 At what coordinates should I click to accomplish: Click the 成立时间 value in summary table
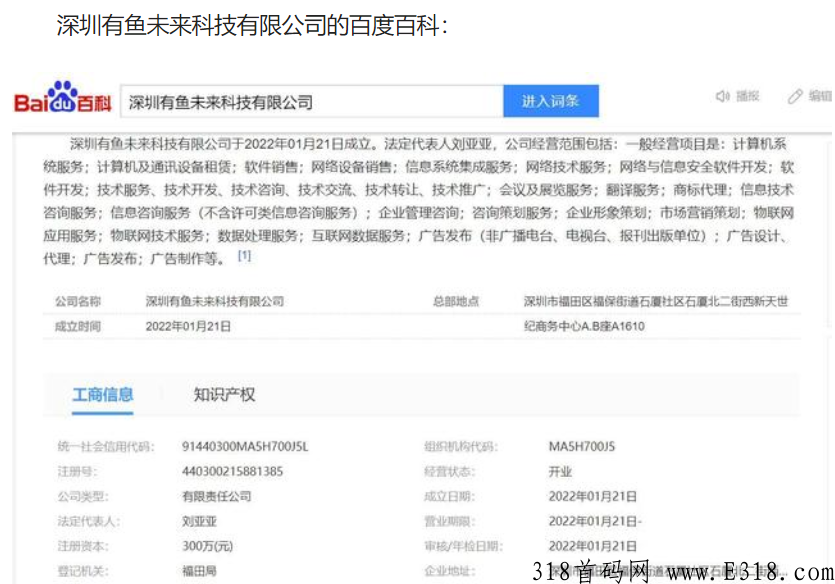pos(188,326)
